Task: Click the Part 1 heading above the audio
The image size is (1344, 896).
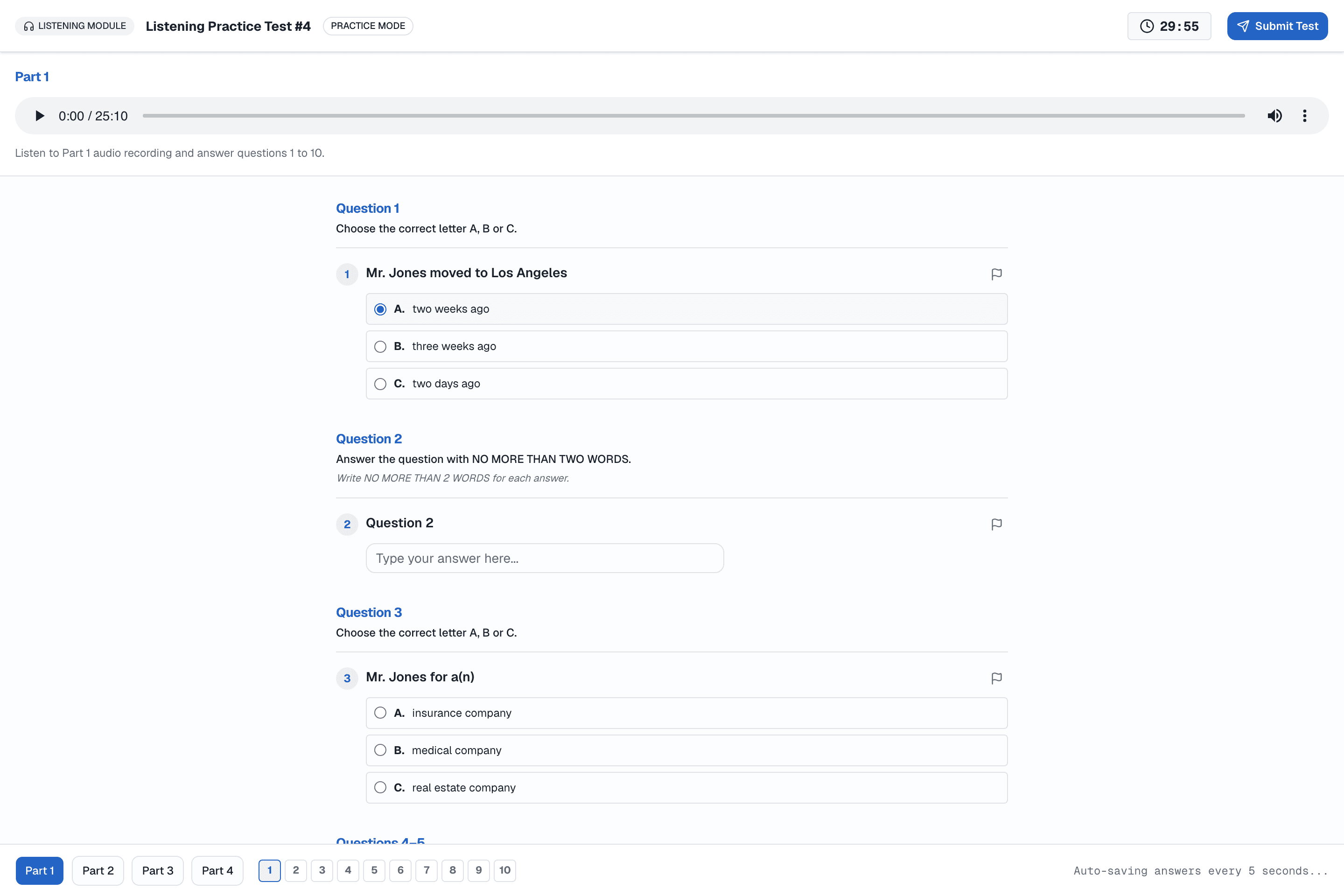Action: (32, 77)
